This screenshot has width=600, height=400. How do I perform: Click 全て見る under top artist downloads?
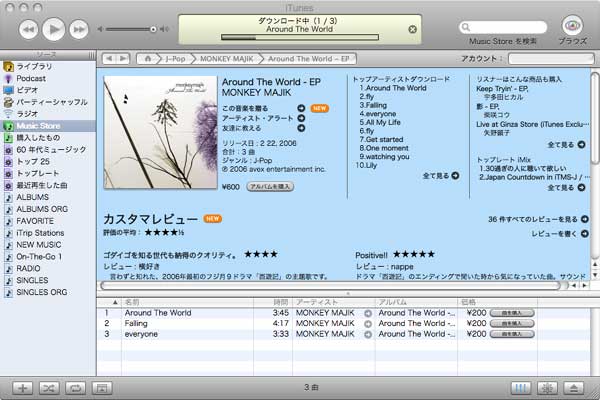pyautogui.click(x=440, y=176)
